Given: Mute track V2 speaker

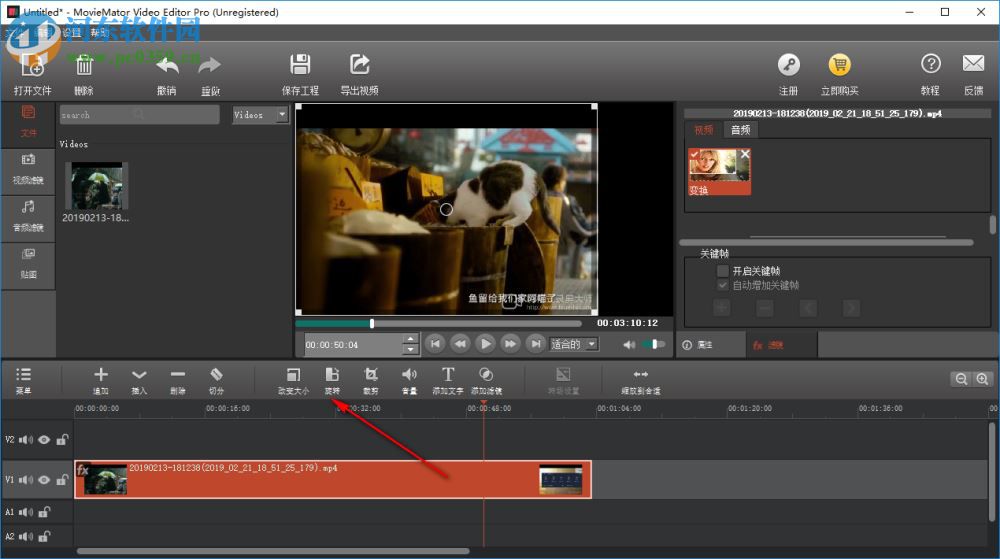Looking at the screenshot, I should [26, 440].
